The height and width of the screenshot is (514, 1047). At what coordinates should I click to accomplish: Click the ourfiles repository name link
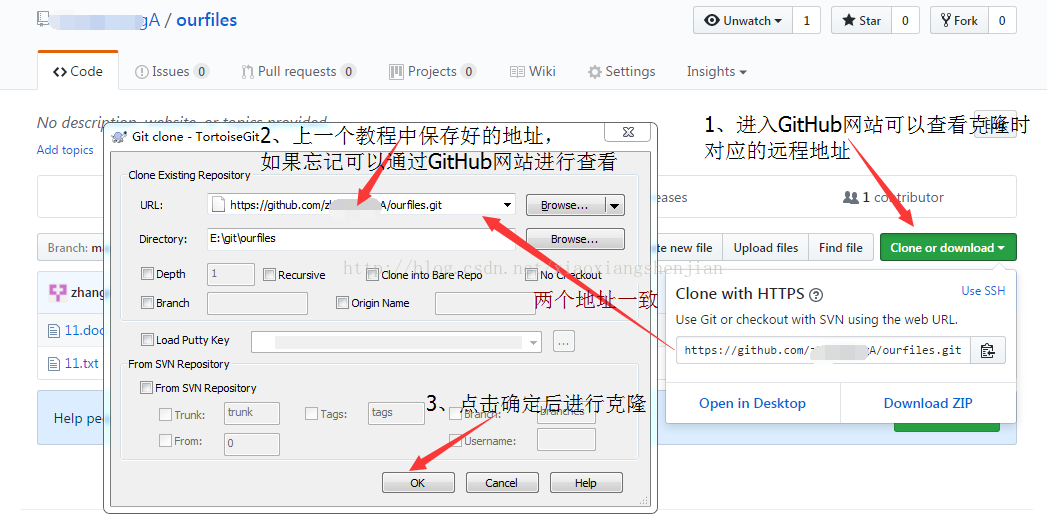tap(206, 20)
